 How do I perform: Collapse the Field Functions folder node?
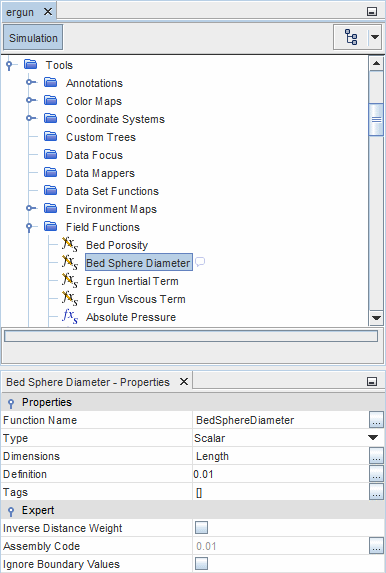pos(29,227)
